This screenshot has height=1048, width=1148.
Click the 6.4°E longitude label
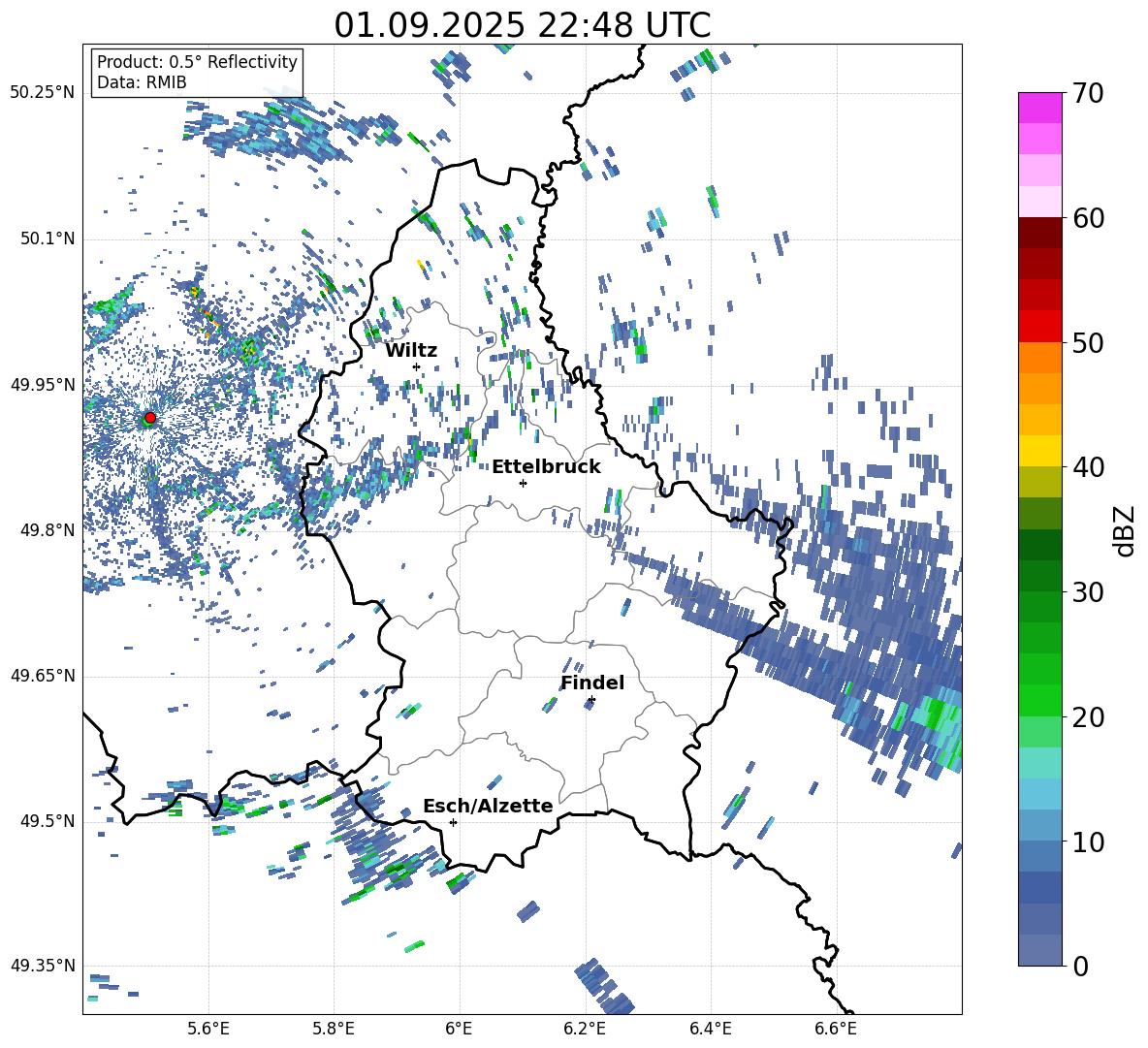coord(710,1029)
